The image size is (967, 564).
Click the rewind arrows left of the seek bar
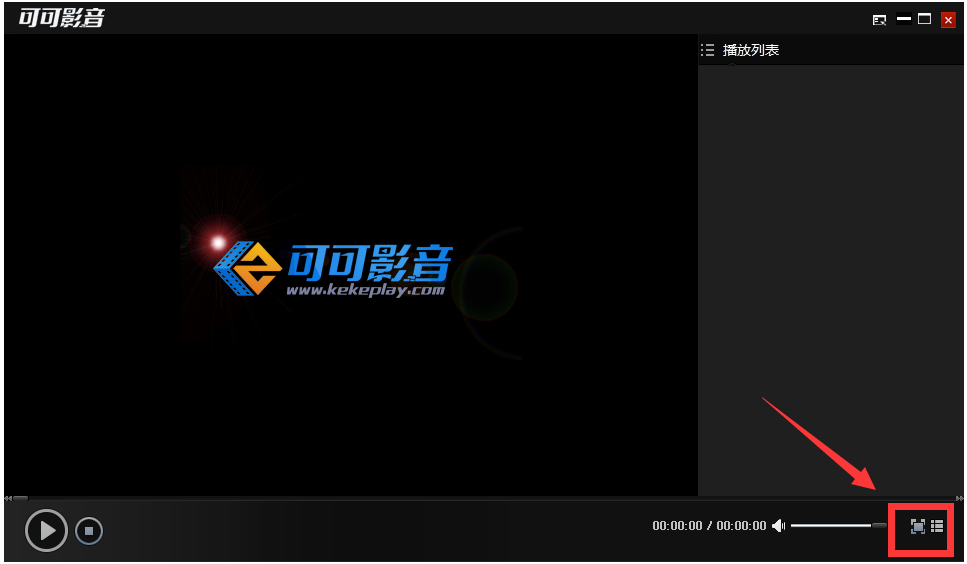click(7, 498)
